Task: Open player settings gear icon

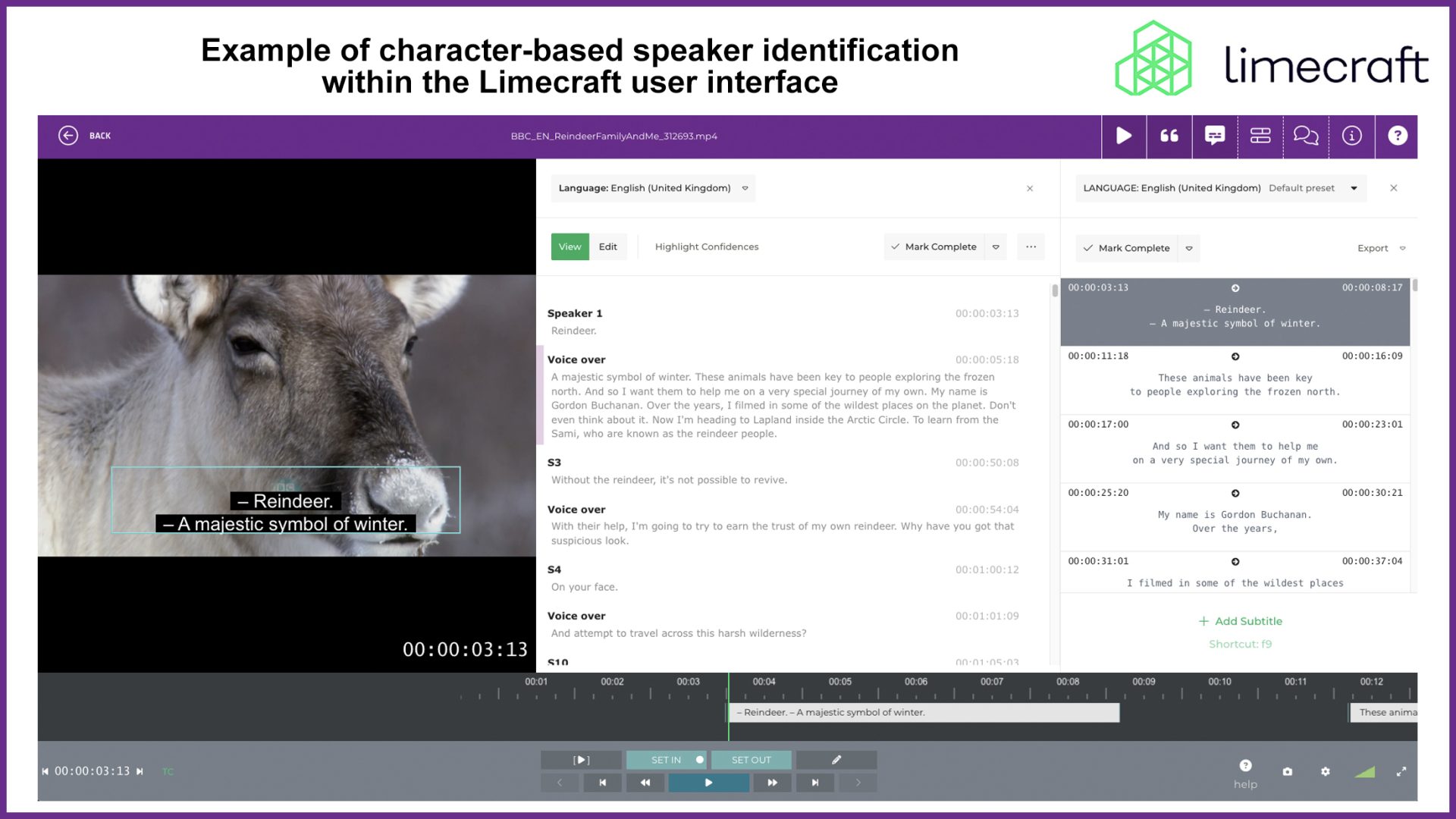Action: pyautogui.click(x=1325, y=771)
